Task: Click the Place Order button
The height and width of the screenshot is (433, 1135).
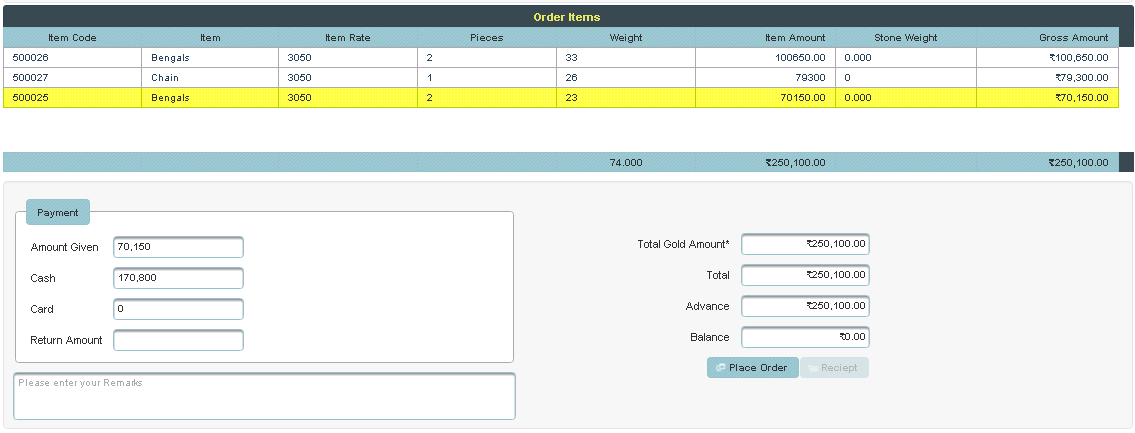Action: pyautogui.click(x=752, y=368)
